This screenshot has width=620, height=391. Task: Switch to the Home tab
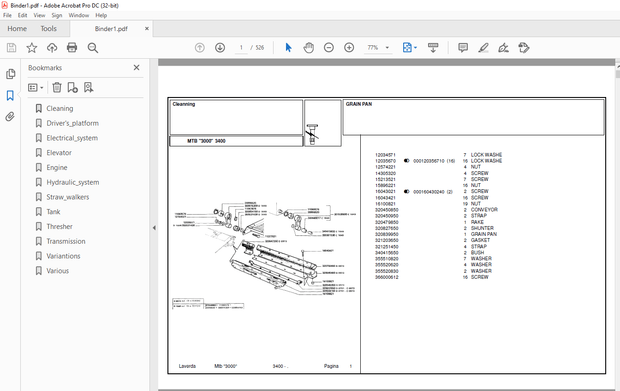[17, 28]
